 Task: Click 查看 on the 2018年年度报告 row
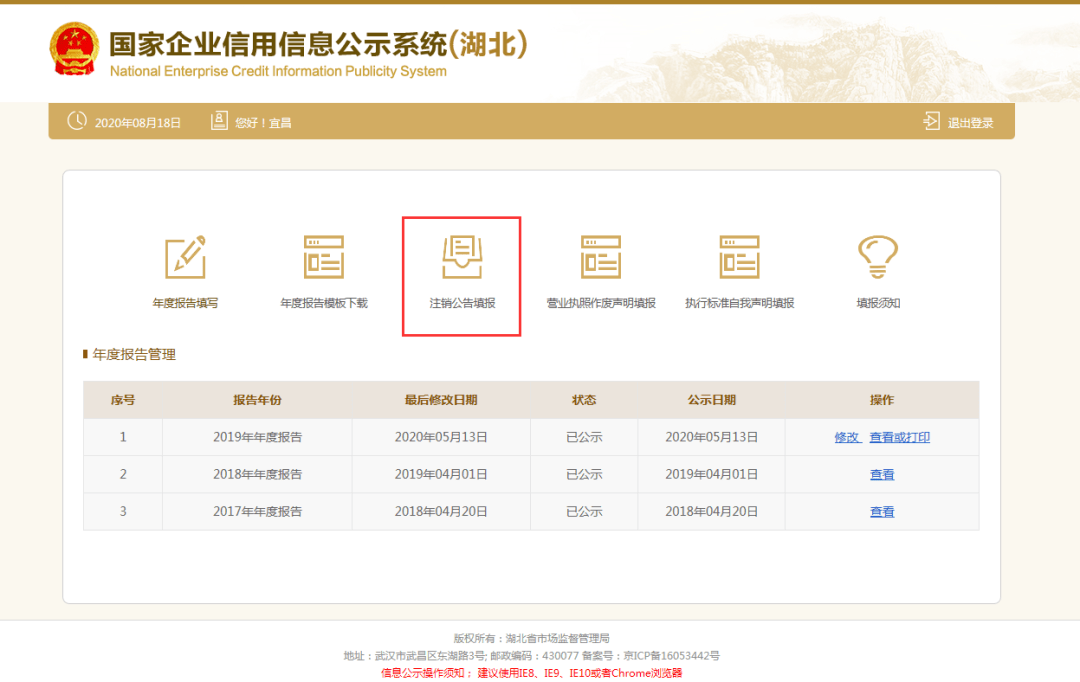click(x=881, y=474)
